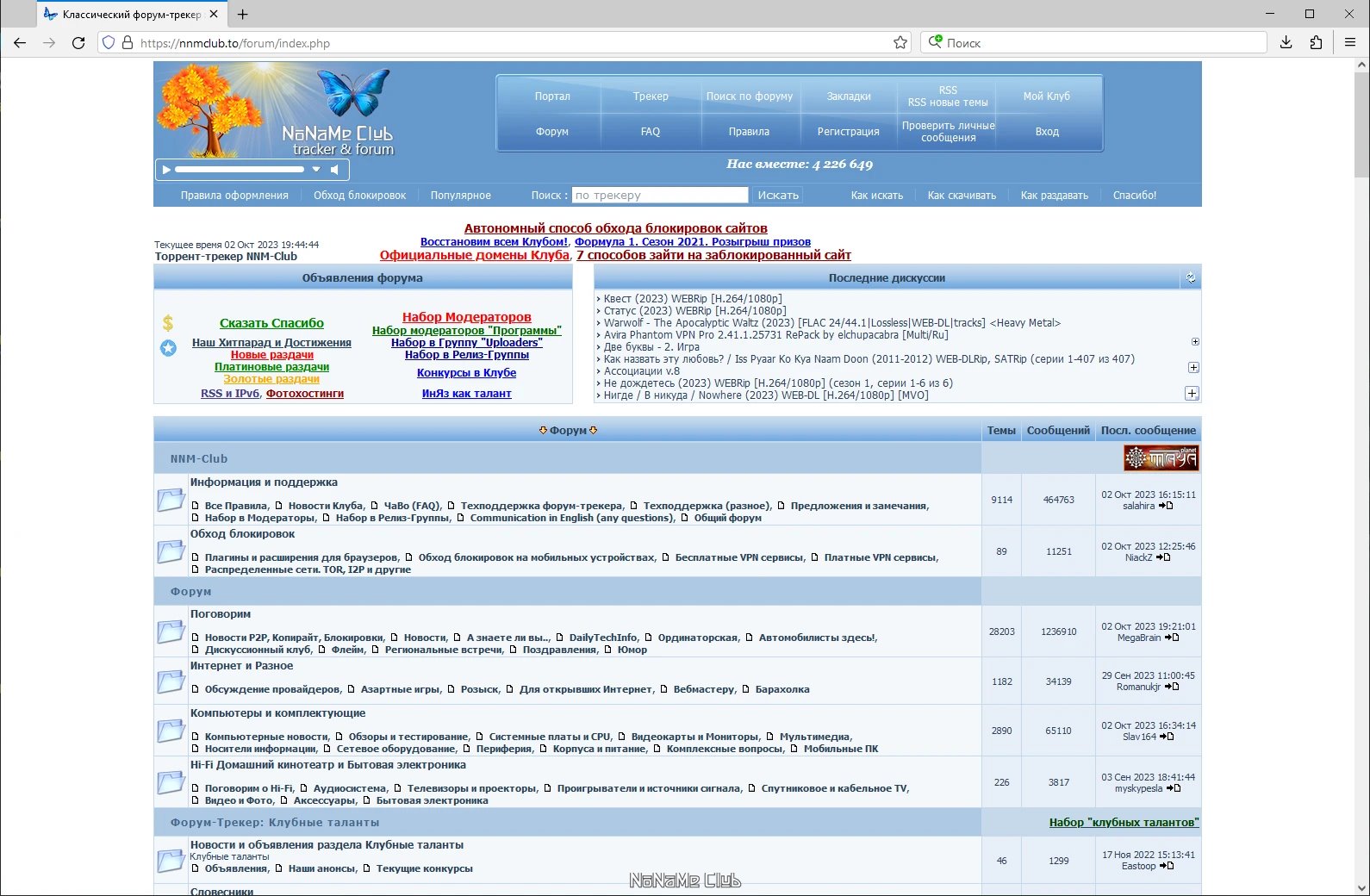
Task: Click the largest plus expander in discussions
Action: (1192, 393)
